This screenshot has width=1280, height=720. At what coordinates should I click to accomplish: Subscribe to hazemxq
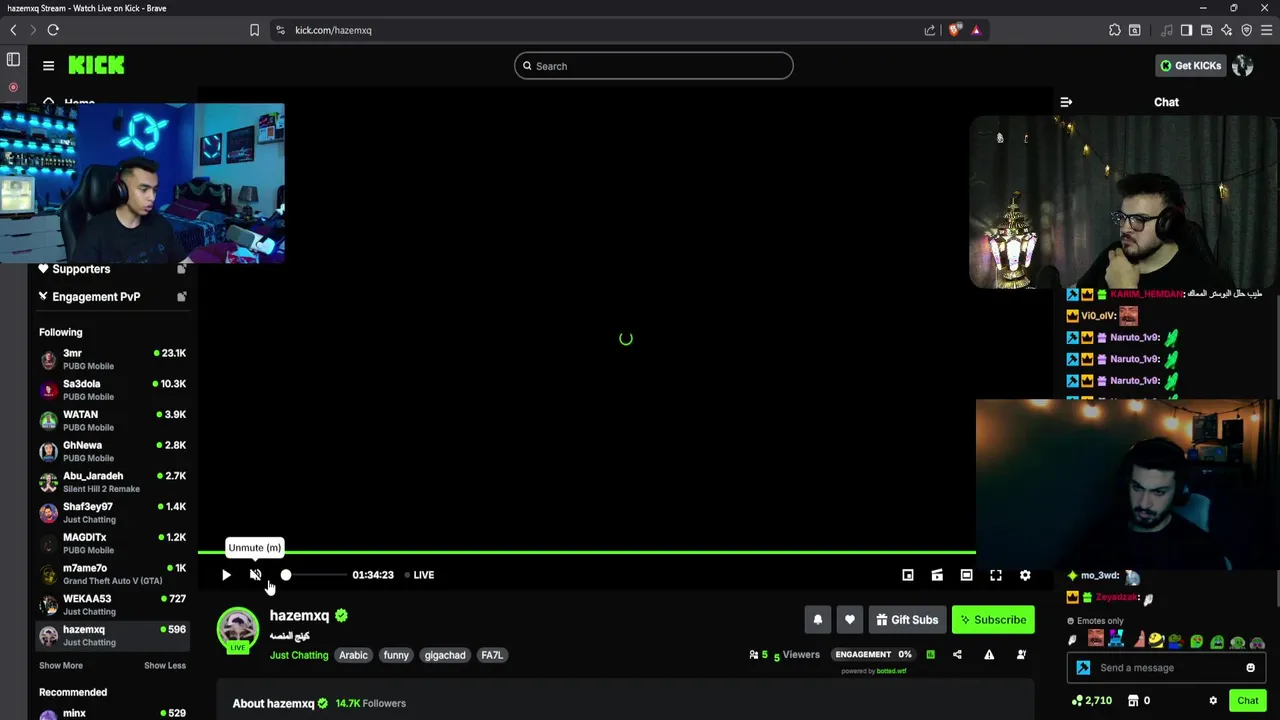click(x=993, y=620)
